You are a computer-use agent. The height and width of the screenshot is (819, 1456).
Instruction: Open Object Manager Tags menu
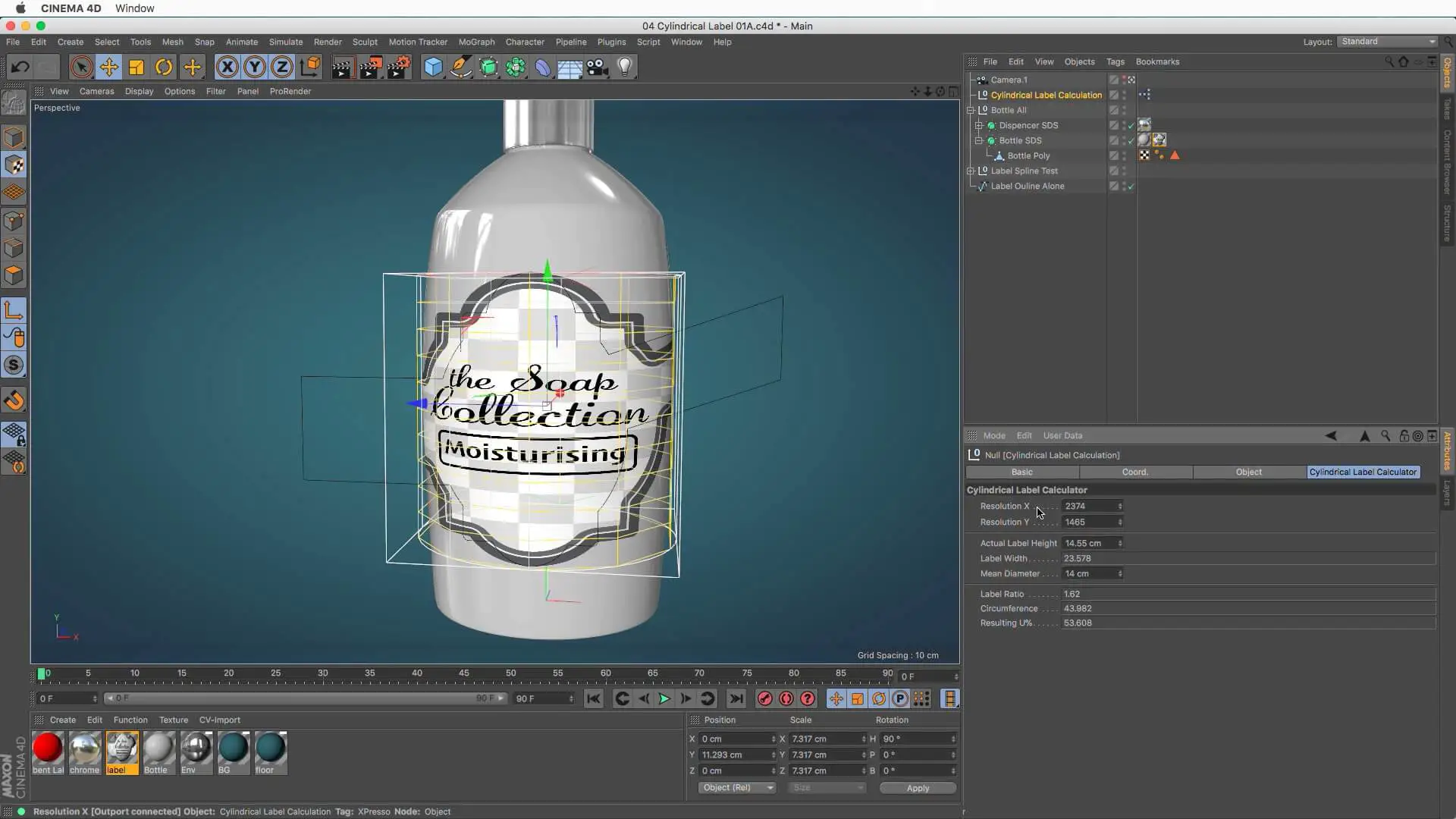[x=1115, y=61]
